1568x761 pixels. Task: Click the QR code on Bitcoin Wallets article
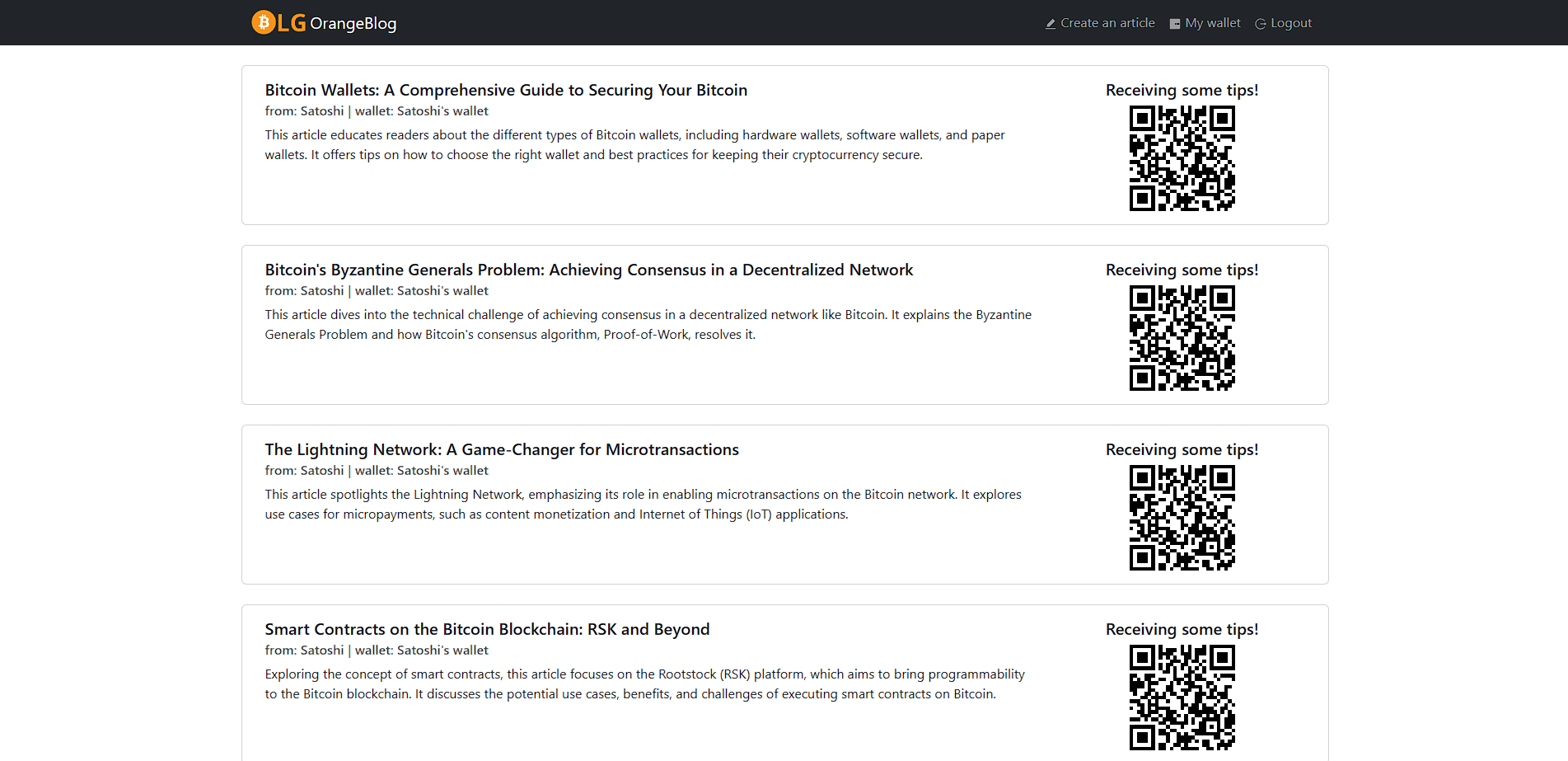coord(1182,158)
